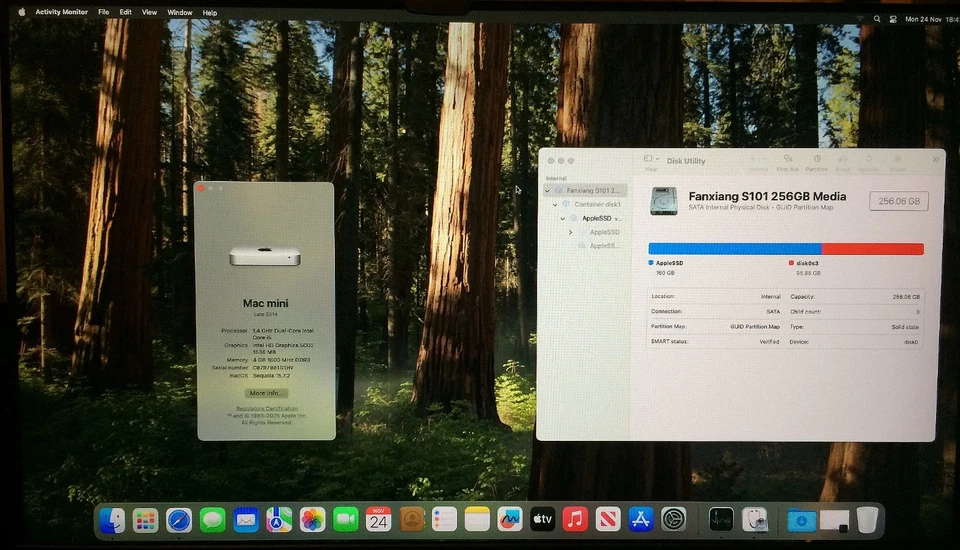Click Activity Monitor icon in the Dock

point(721,520)
